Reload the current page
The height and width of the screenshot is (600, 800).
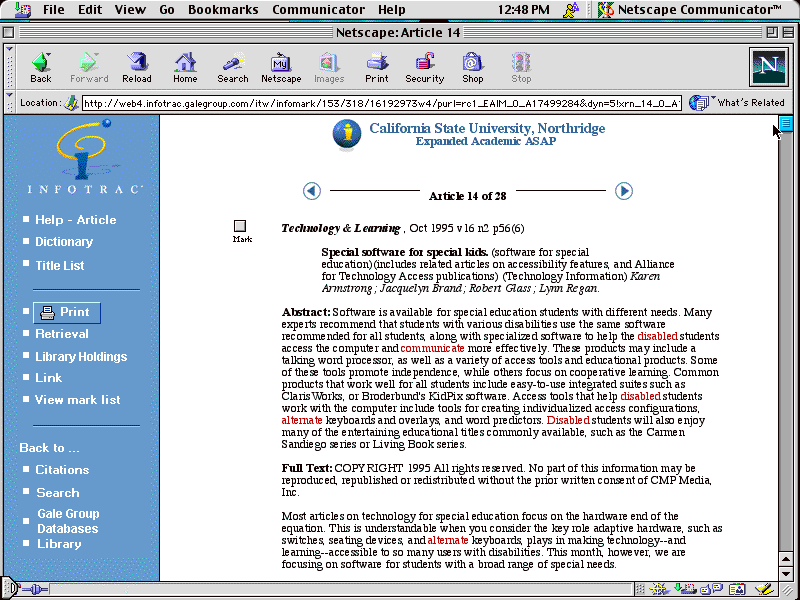(137, 68)
